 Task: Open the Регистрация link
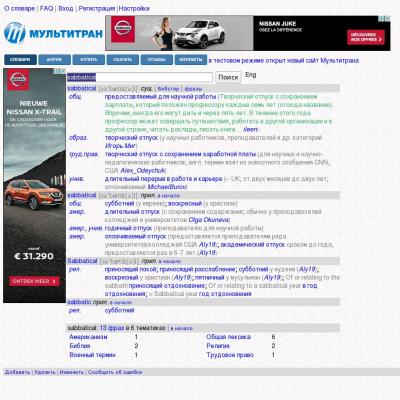(x=97, y=8)
